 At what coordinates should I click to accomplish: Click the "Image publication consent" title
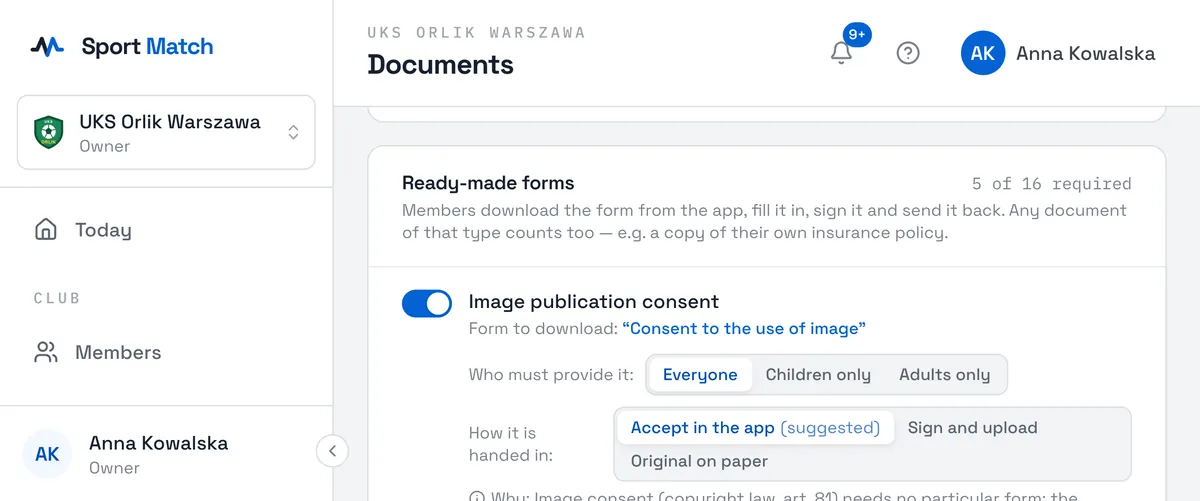click(x=594, y=301)
